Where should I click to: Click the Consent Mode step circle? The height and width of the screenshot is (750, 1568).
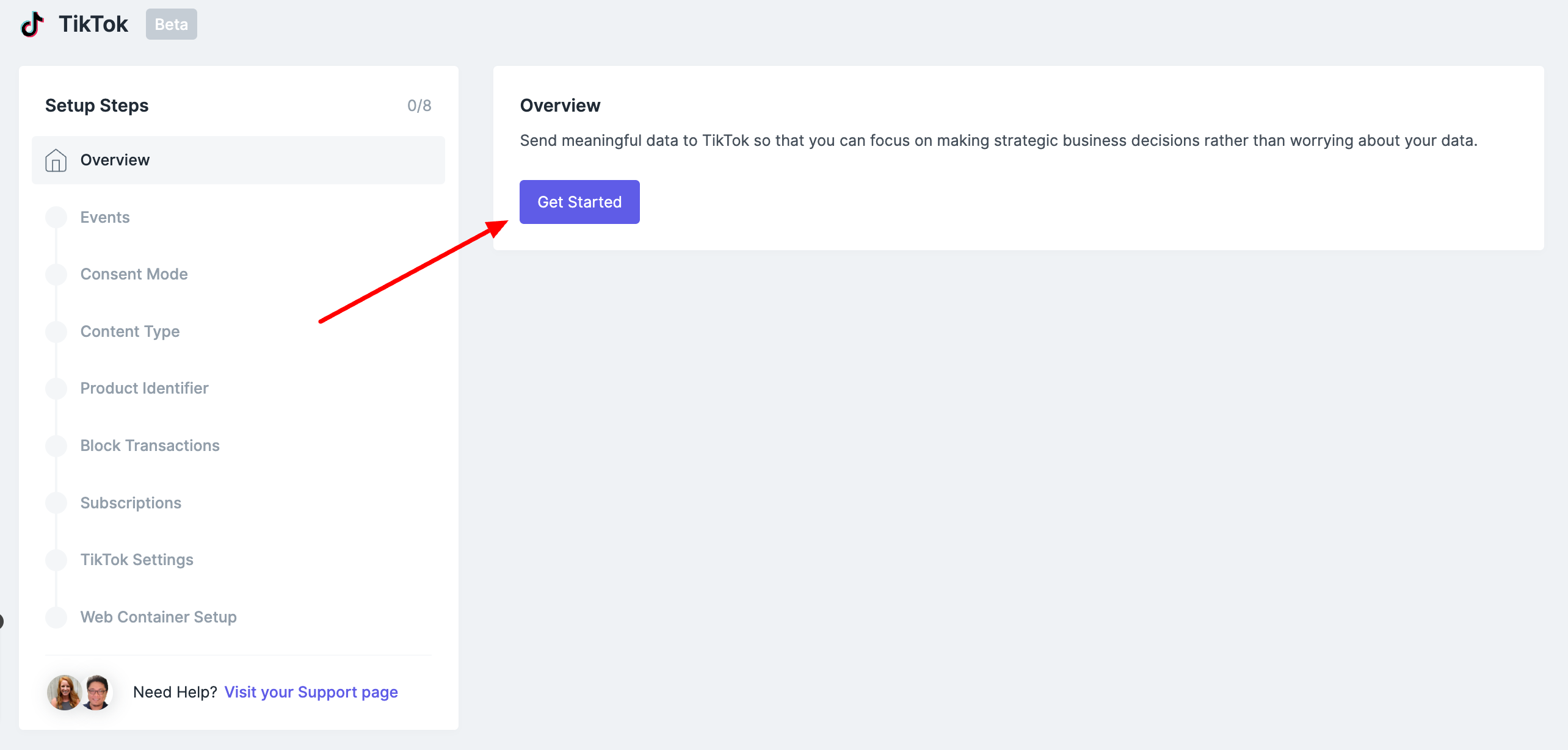(x=56, y=275)
